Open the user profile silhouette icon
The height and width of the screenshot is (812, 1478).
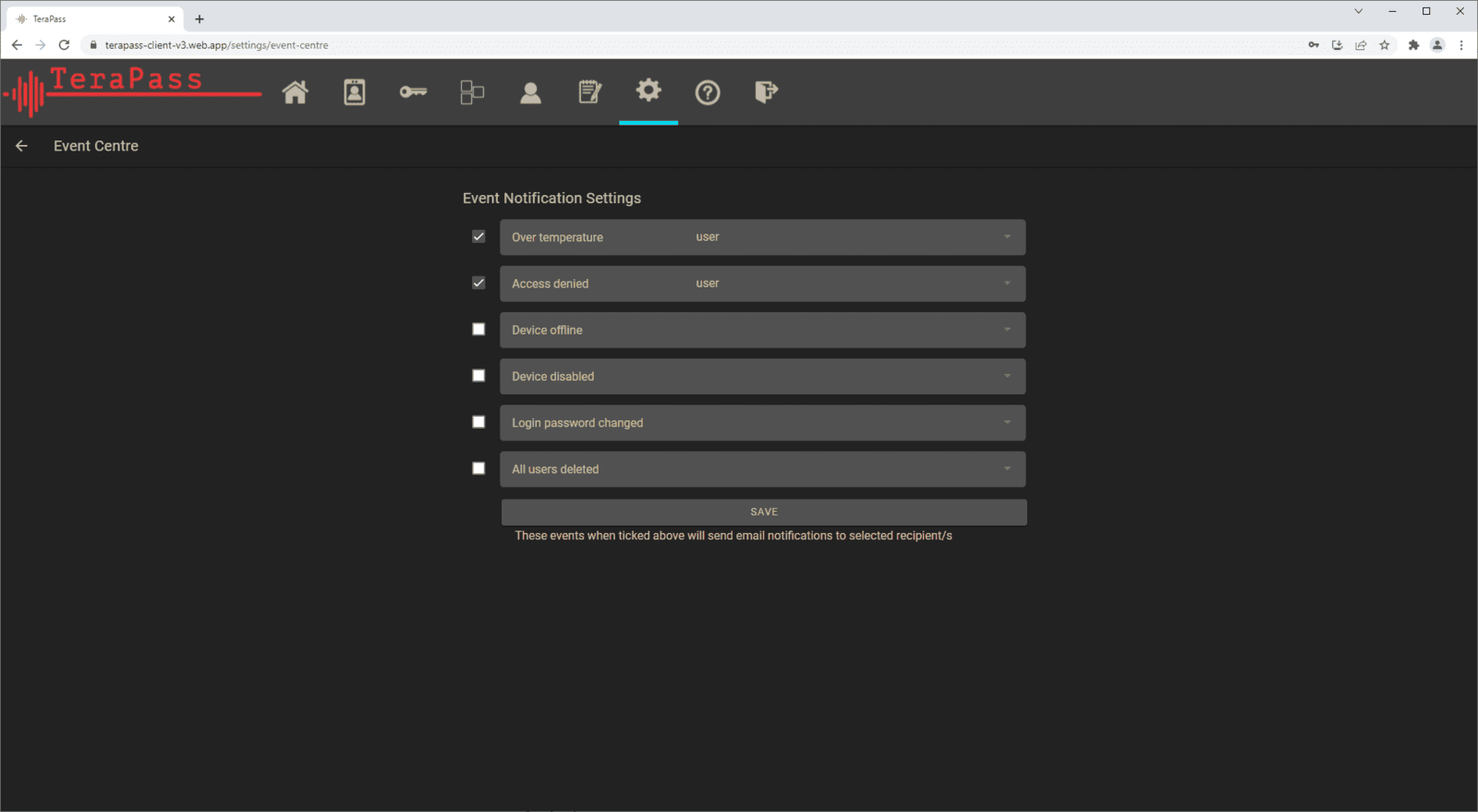[530, 92]
